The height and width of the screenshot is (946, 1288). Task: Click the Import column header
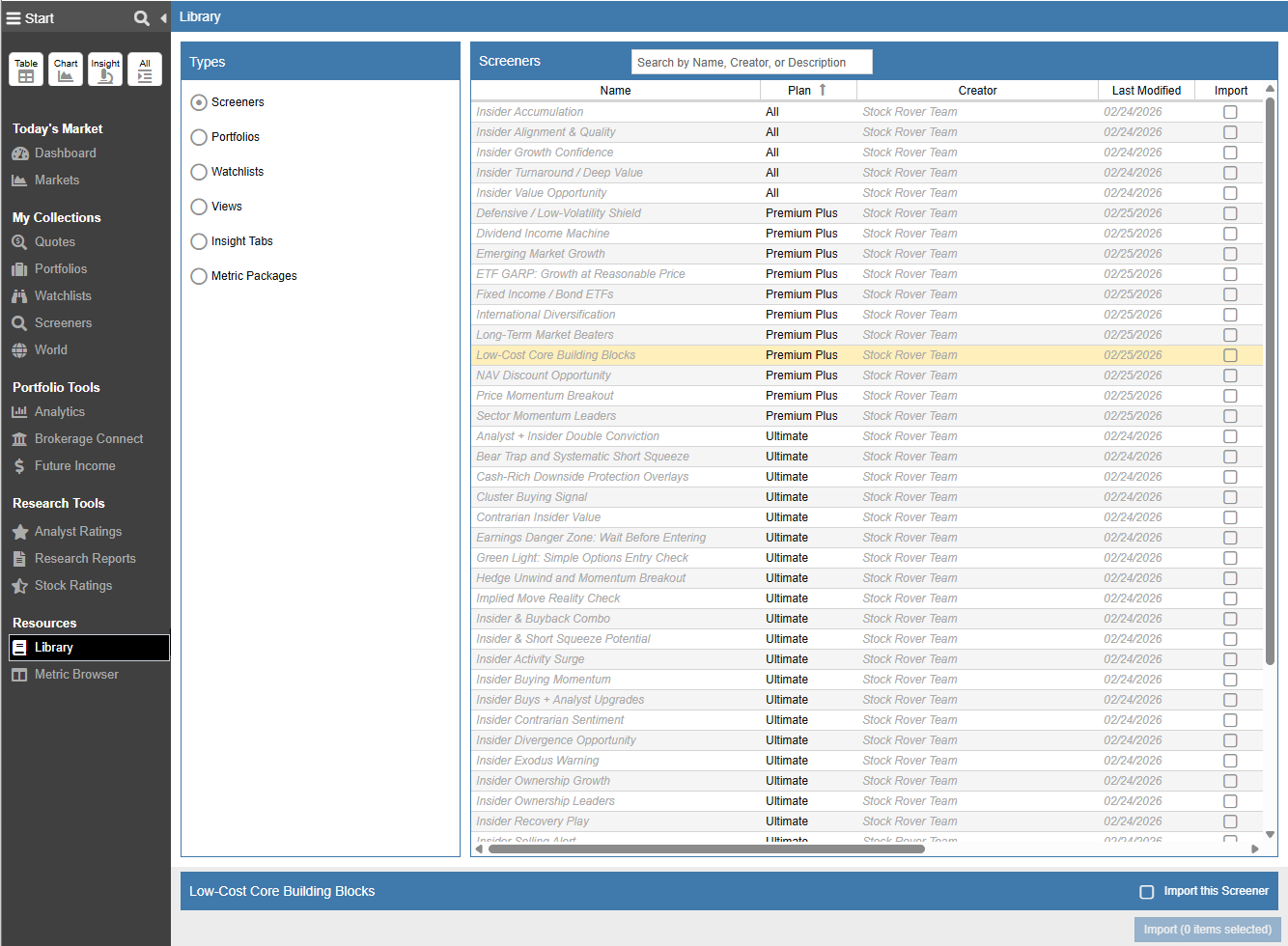coord(1230,90)
